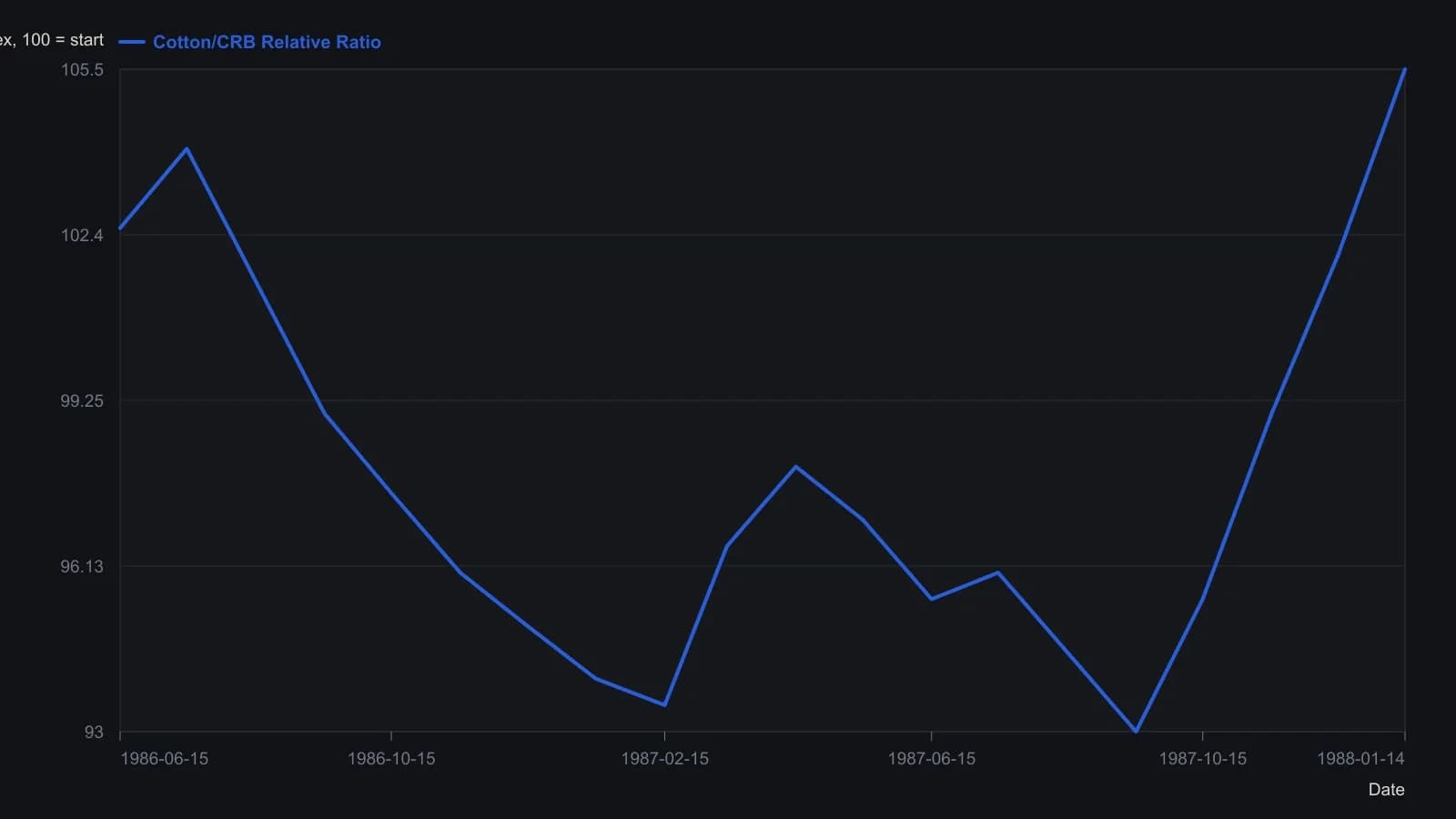Click the 'Index, 100 = start' y-axis title
Screen dimensions: 1456x819
click(52, 39)
